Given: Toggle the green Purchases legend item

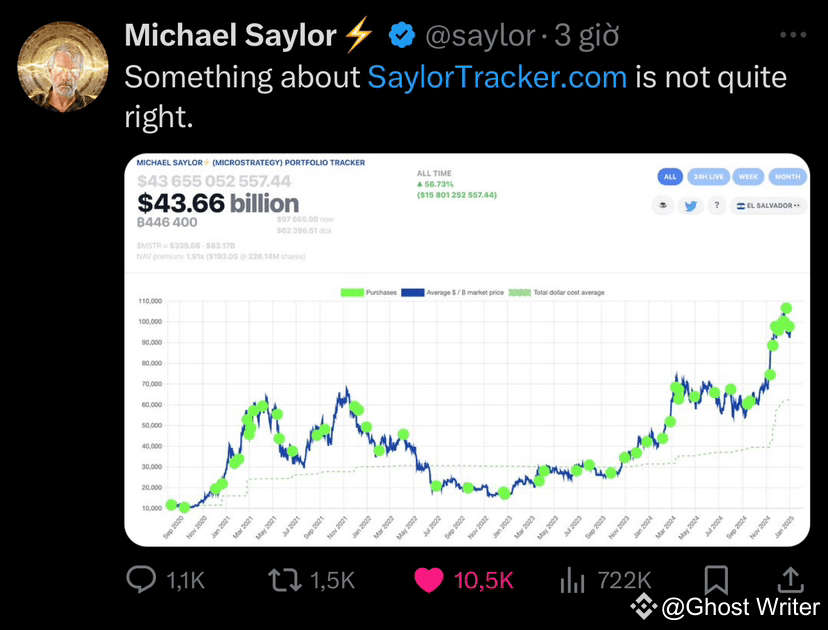Looking at the screenshot, I should point(380,291).
